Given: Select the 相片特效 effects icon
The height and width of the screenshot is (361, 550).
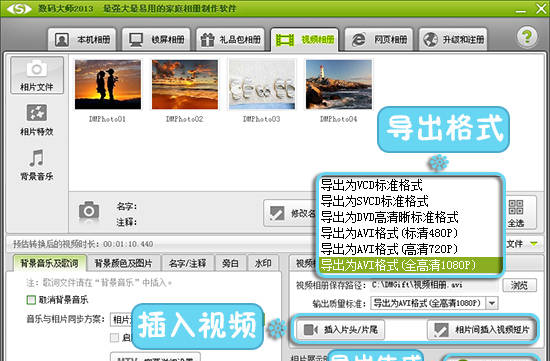Looking at the screenshot, I should [37, 113].
